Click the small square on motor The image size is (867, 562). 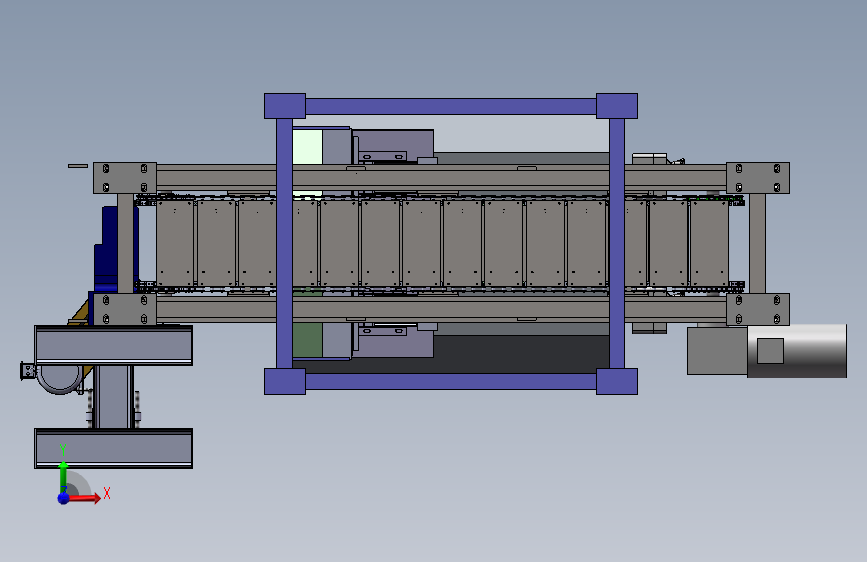770,351
